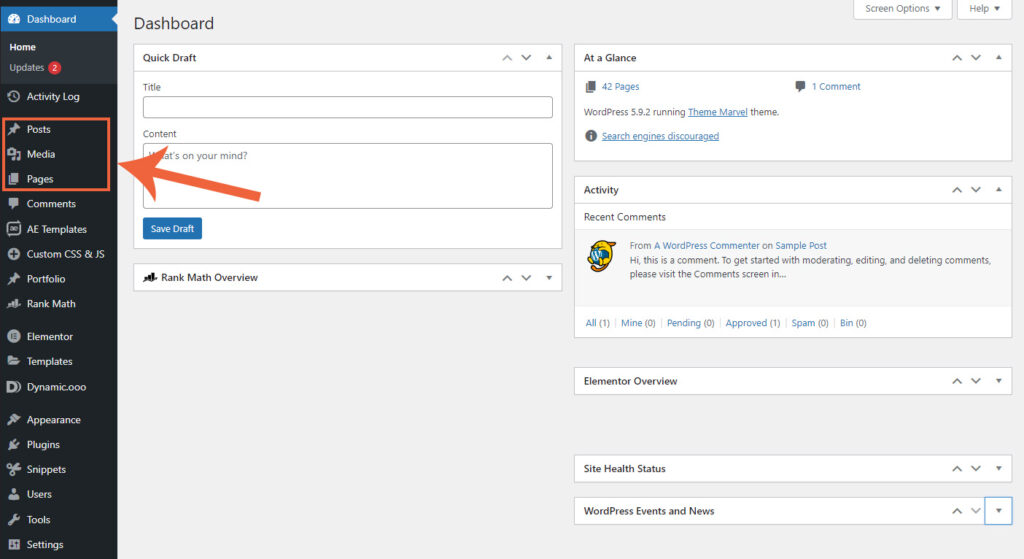This screenshot has width=1024, height=559.
Task: Click the Pages document icon in sidebar
Action: (x=14, y=179)
